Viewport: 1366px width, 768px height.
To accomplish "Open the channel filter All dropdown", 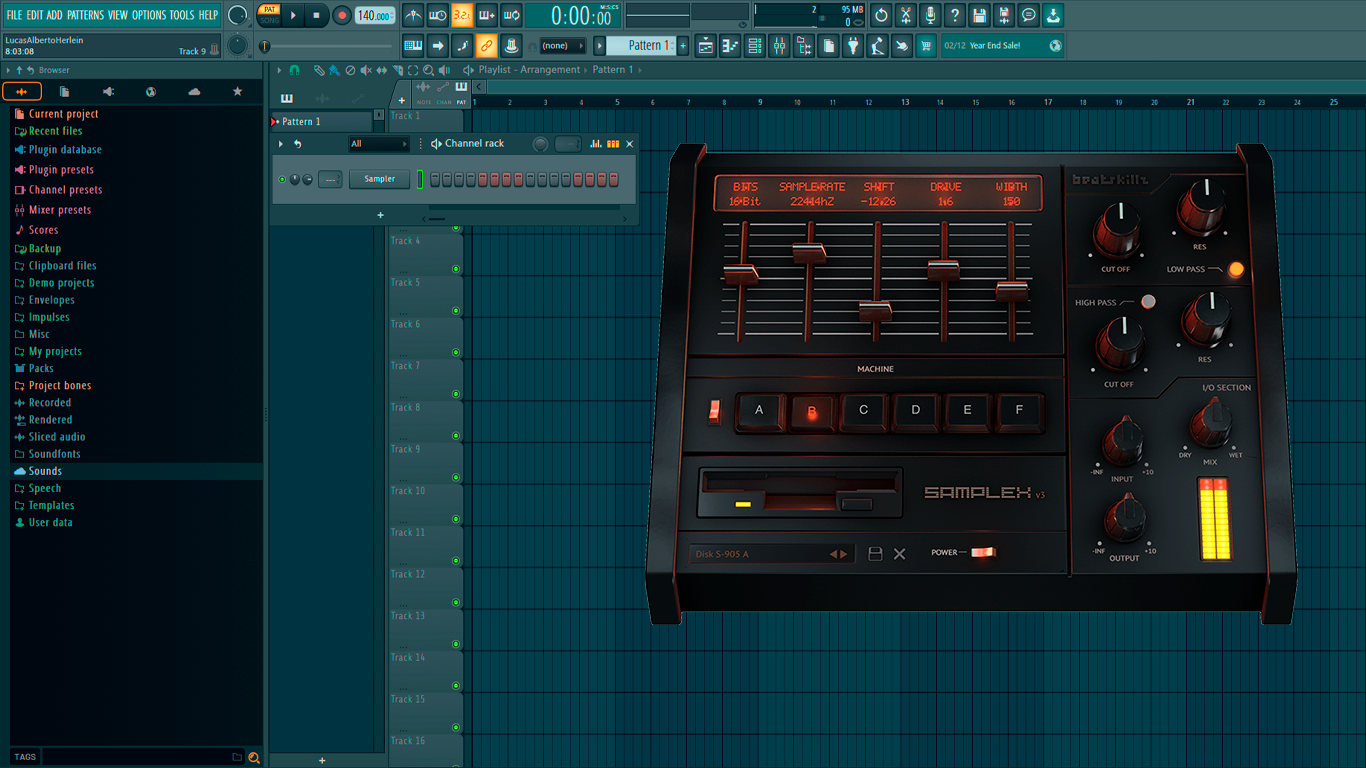I will 378,144.
